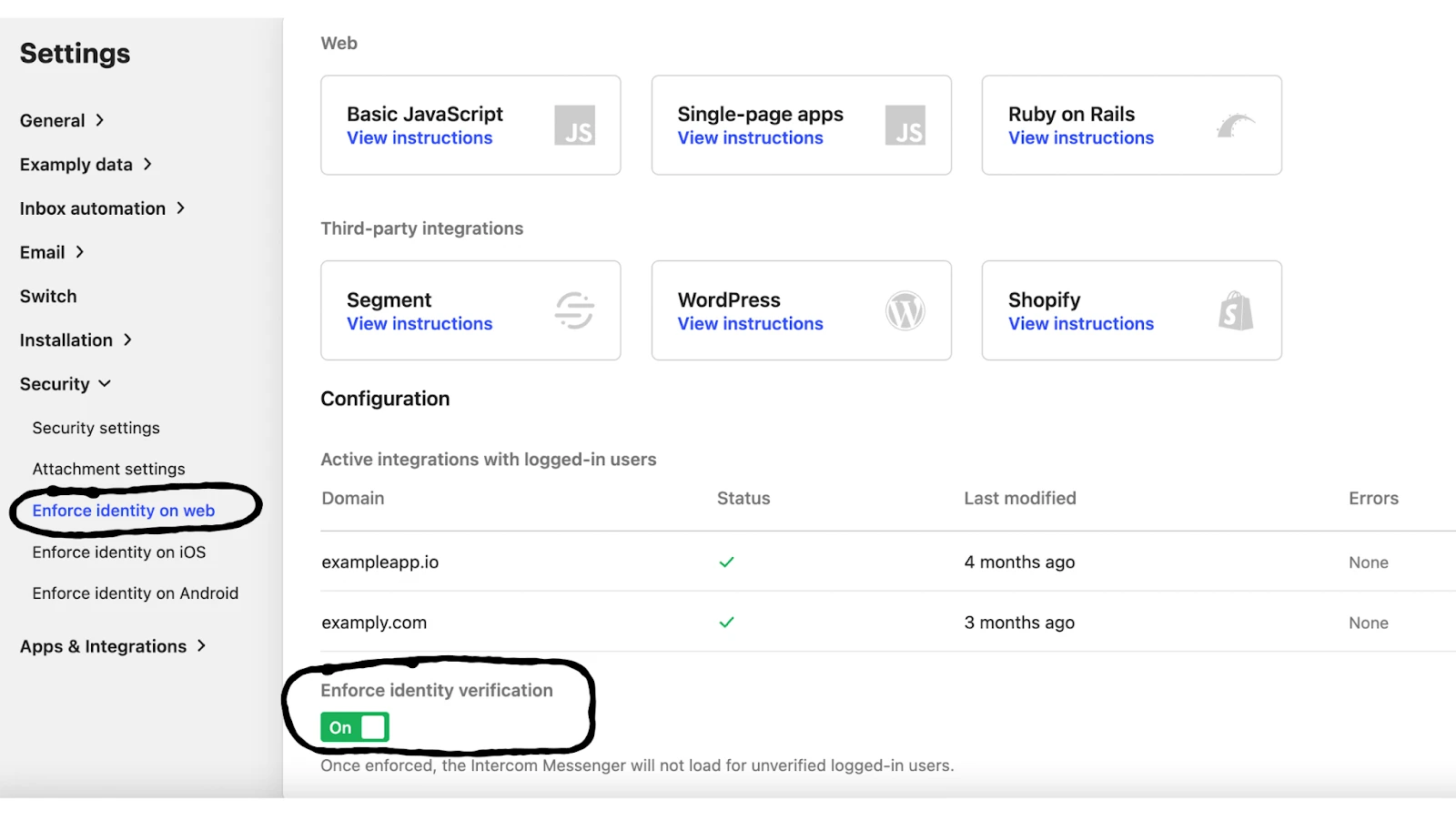Click the green status checkmark for exampleapp.io

(727, 562)
